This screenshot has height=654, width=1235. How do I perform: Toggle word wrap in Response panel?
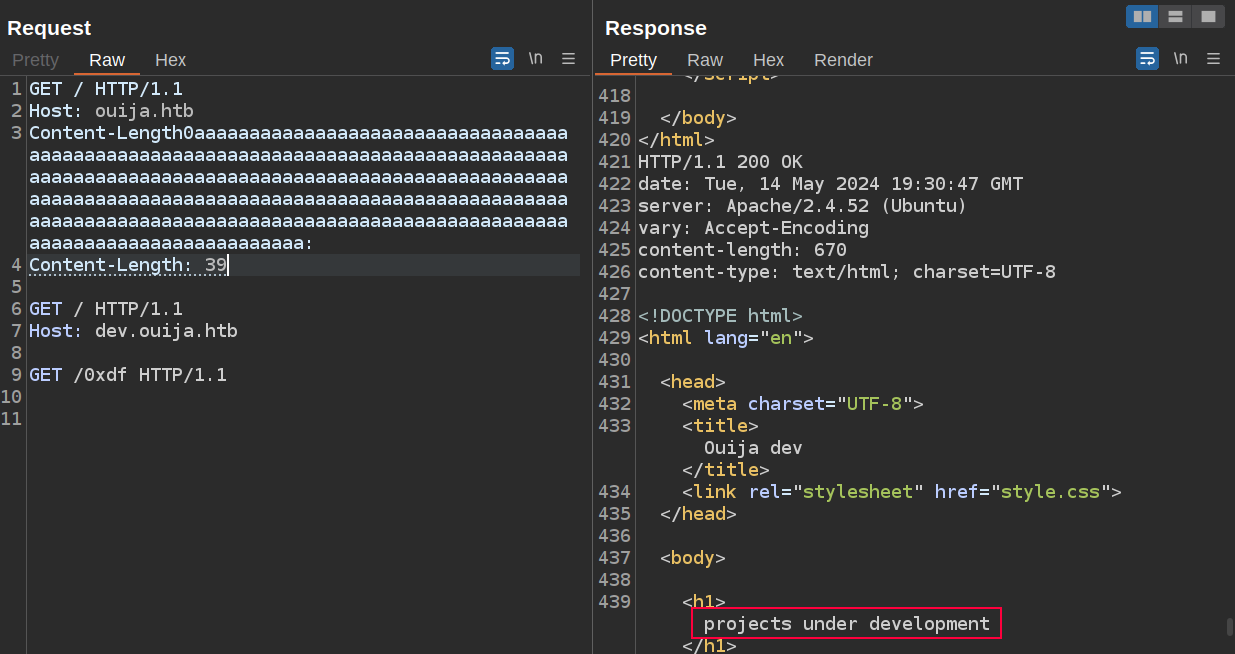(1147, 58)
